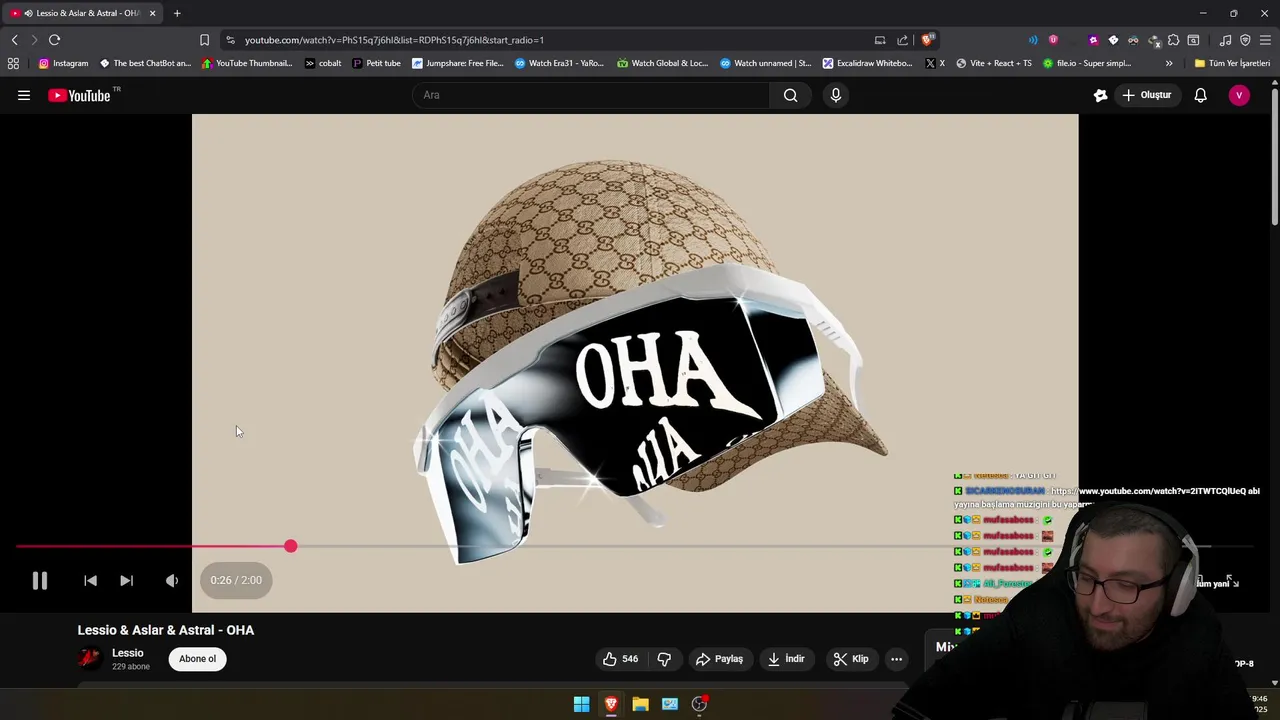Open Brave browser from the taskbar
This screenshot has height=720, width=1280.
611,704
